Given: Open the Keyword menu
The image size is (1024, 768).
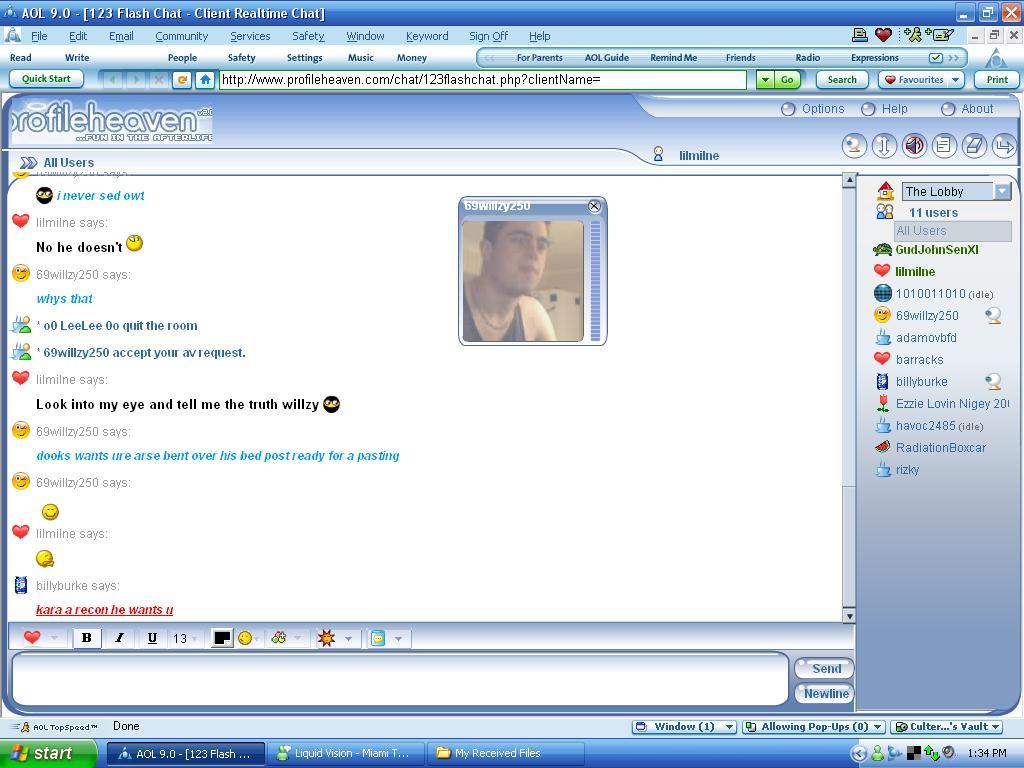Looking at the screenshot, I should [x=427, y=36].
